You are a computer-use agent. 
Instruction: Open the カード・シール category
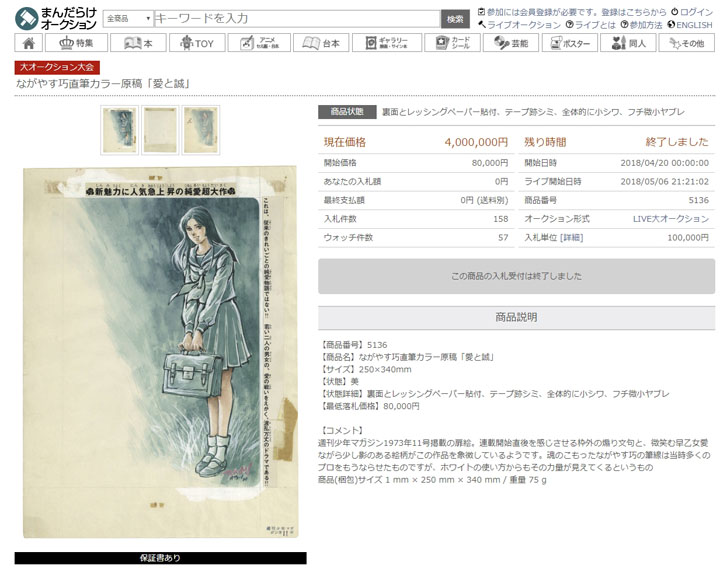click(x=450, y=43)
